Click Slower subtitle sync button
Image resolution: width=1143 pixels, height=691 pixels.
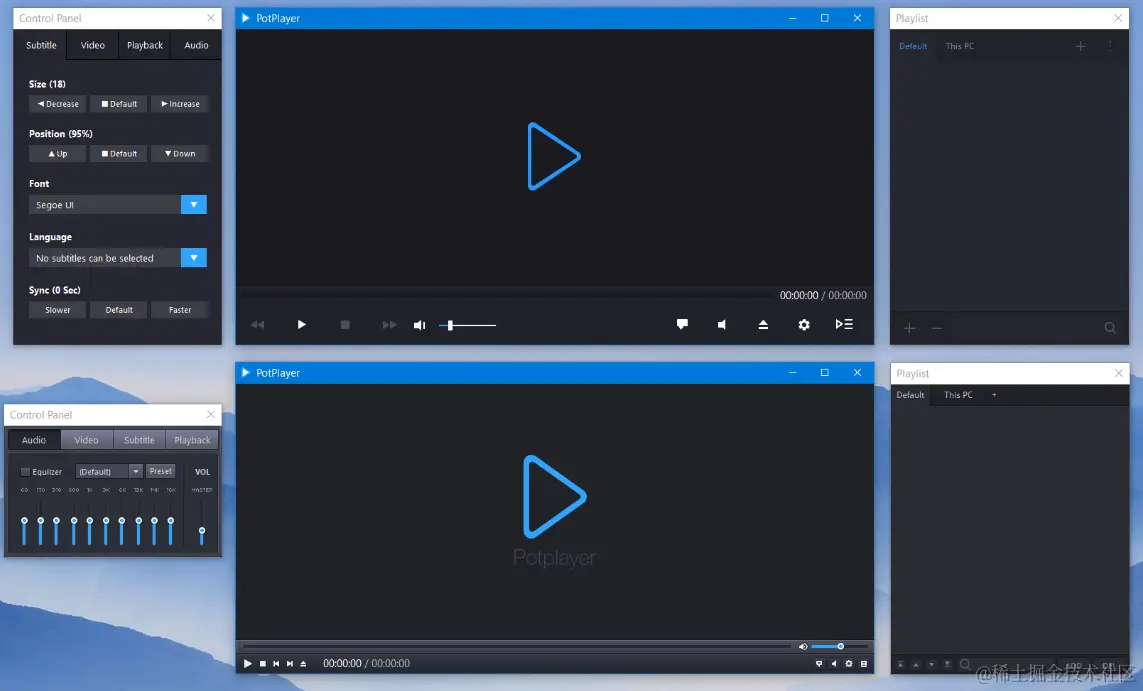[58, 310]
